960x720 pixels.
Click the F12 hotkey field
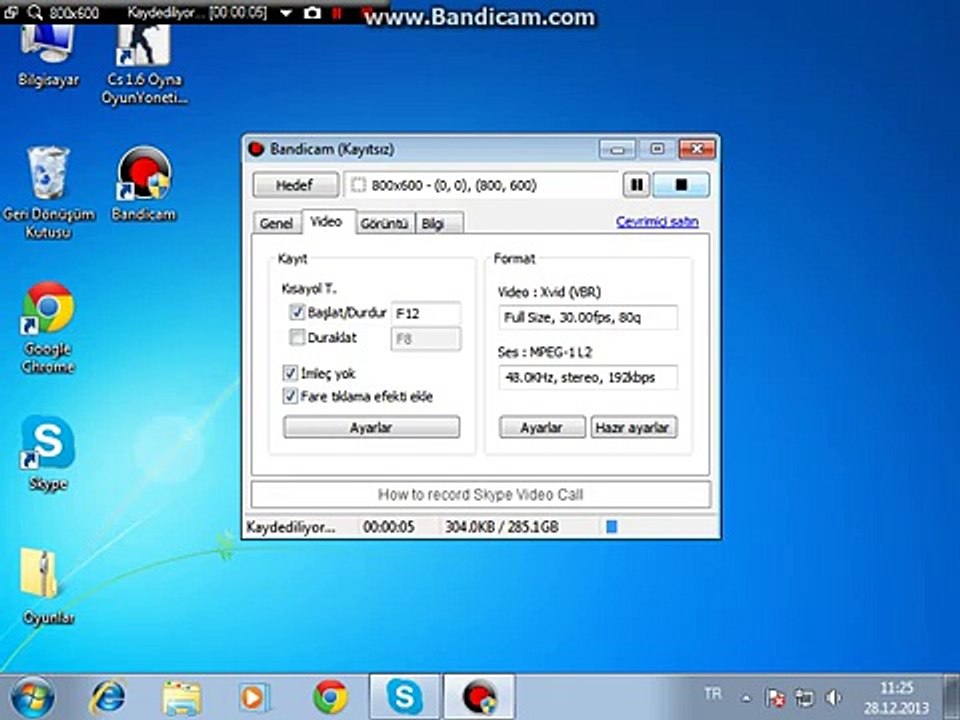[x=426, y=313]
